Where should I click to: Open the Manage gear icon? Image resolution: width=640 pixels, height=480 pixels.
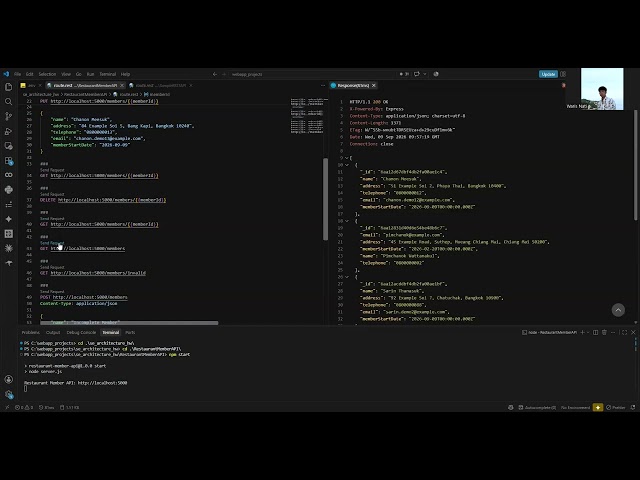pos(9,394)
